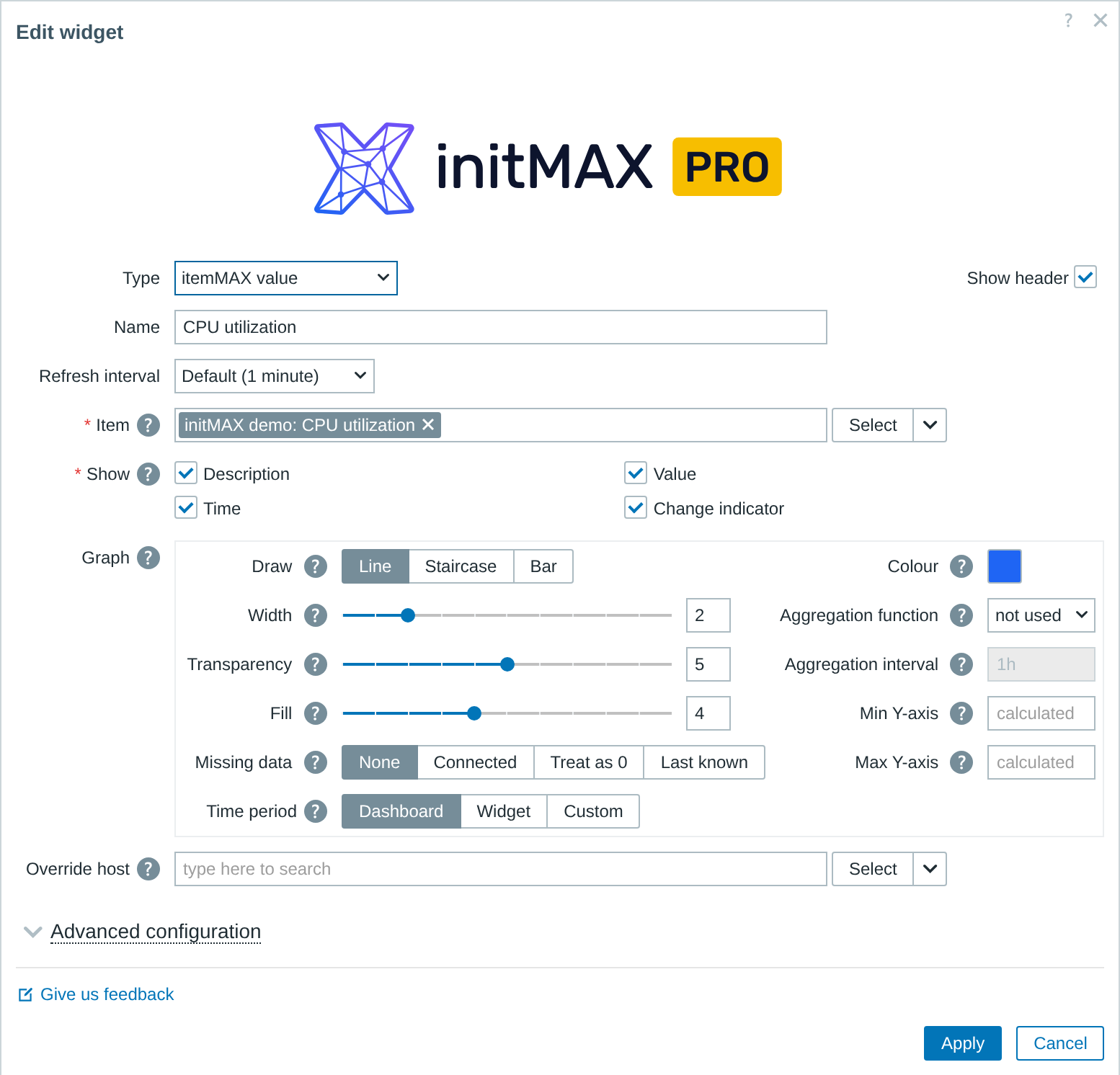1120x1075 pixels.
Task: Close the Edit widget dialog
Action: 1101,20
